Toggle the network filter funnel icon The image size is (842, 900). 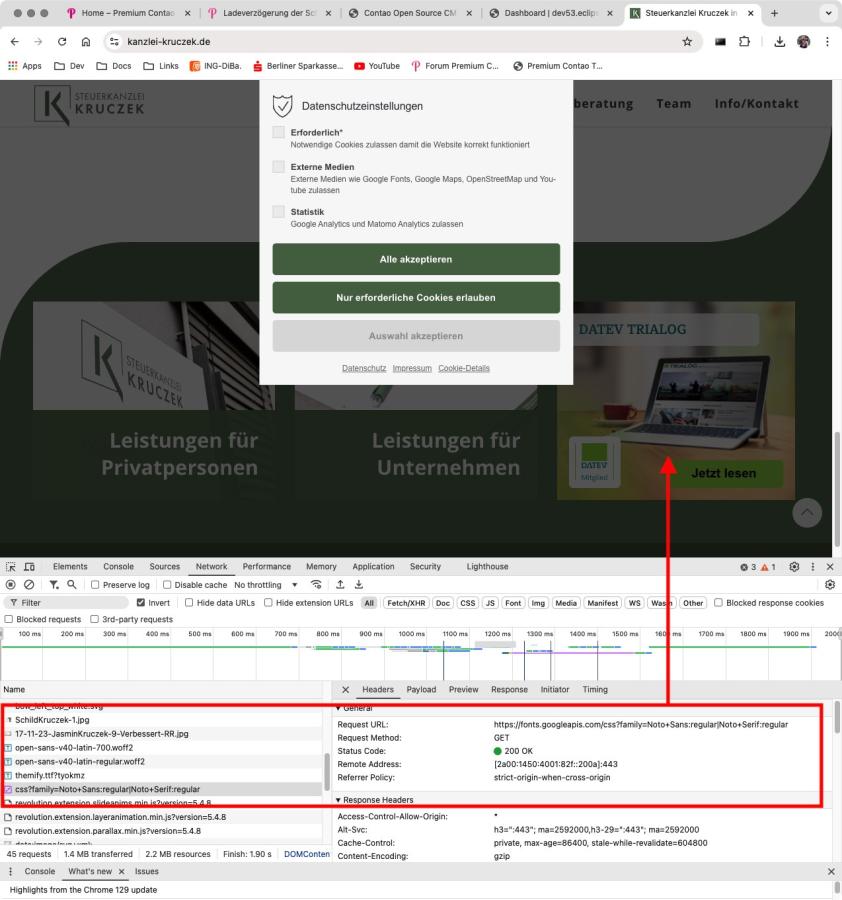pyautogui.click(x=53, y=584)
